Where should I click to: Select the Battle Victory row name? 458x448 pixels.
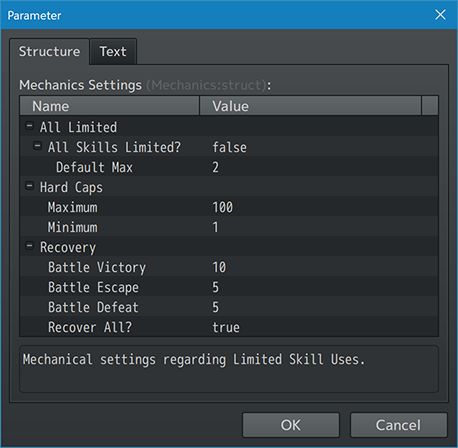(97, 267)
